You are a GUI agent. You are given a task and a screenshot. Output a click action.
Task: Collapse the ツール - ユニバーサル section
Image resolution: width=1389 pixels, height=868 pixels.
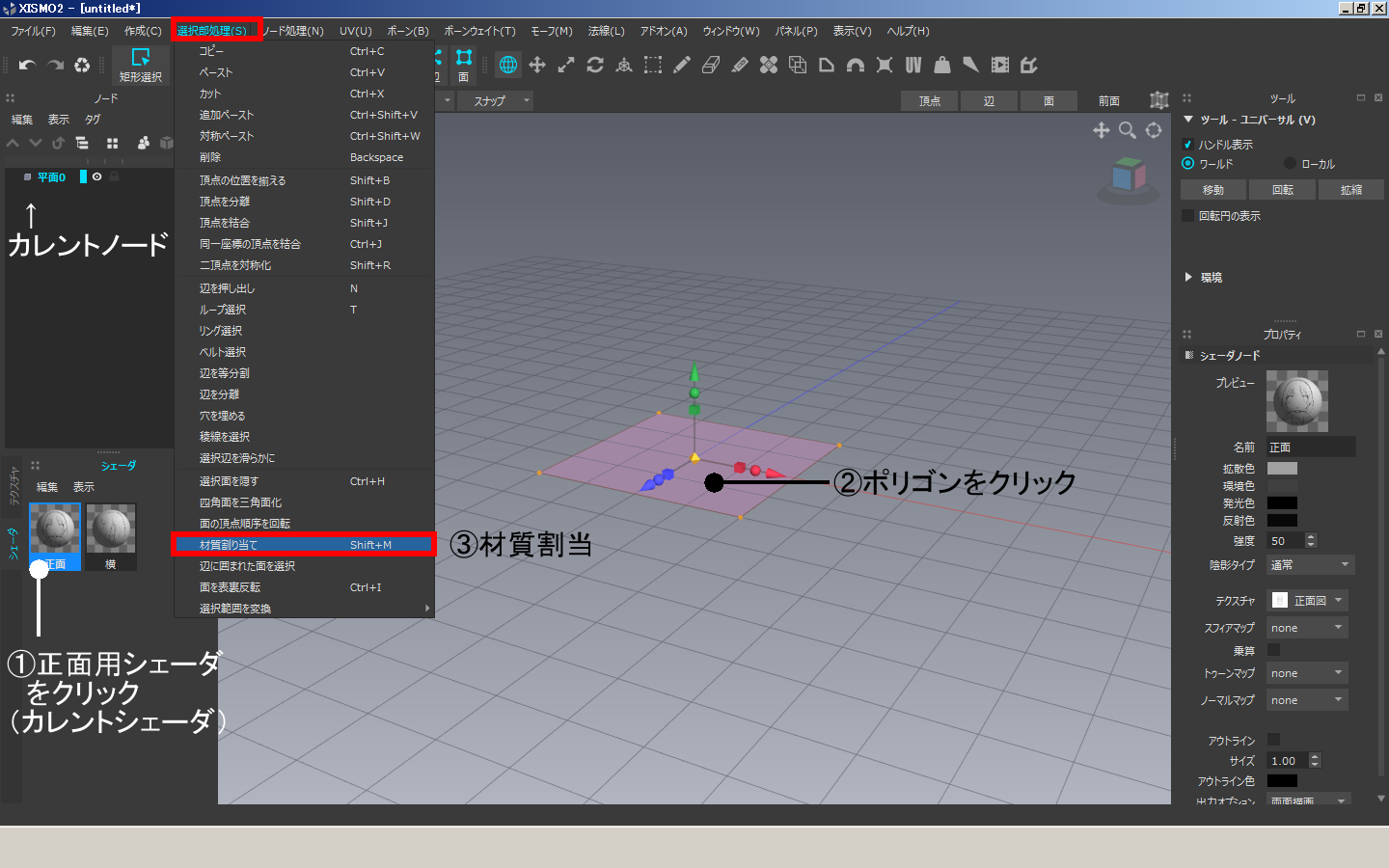(1188, 120)
